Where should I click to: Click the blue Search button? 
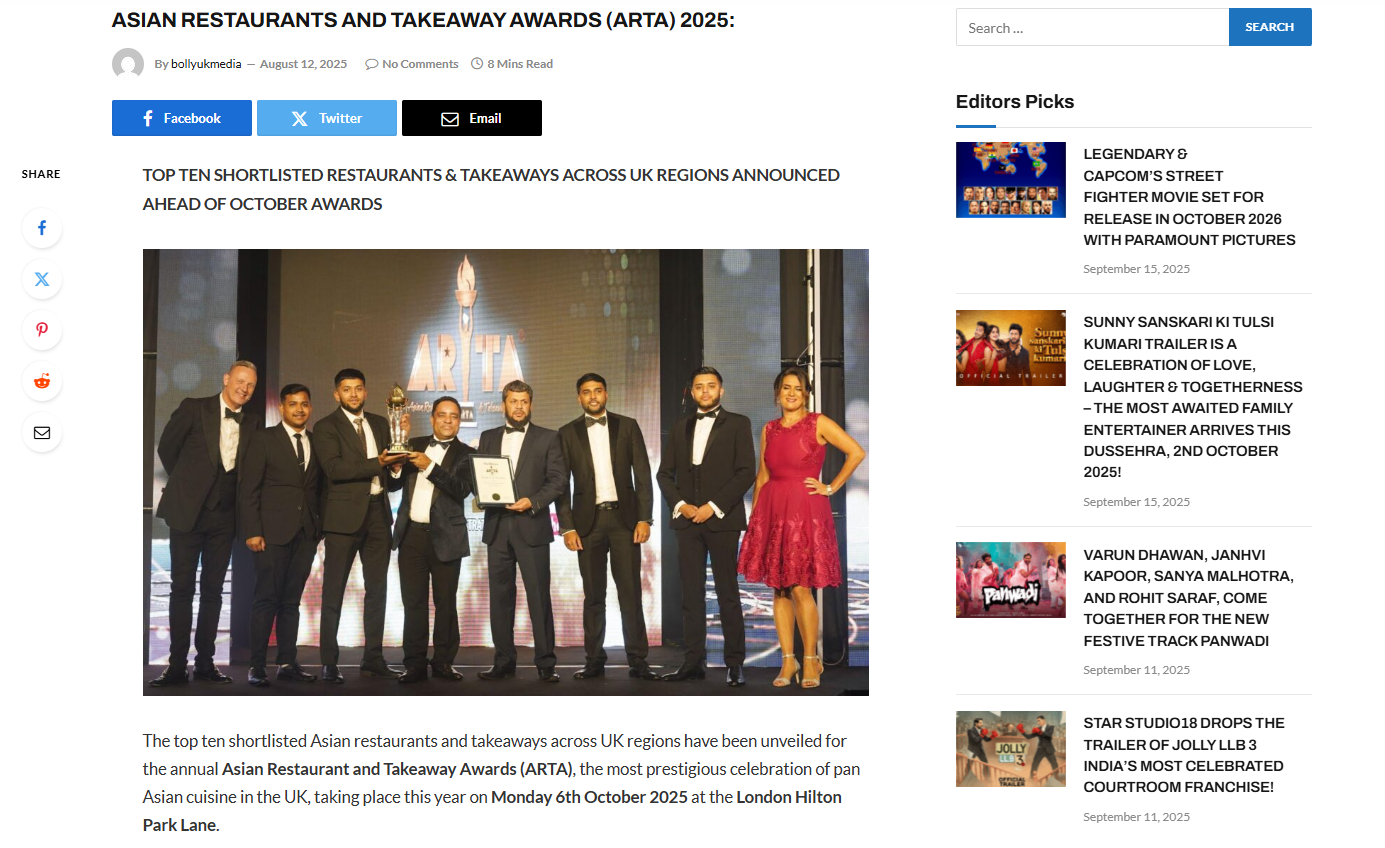click(1269, 27)
